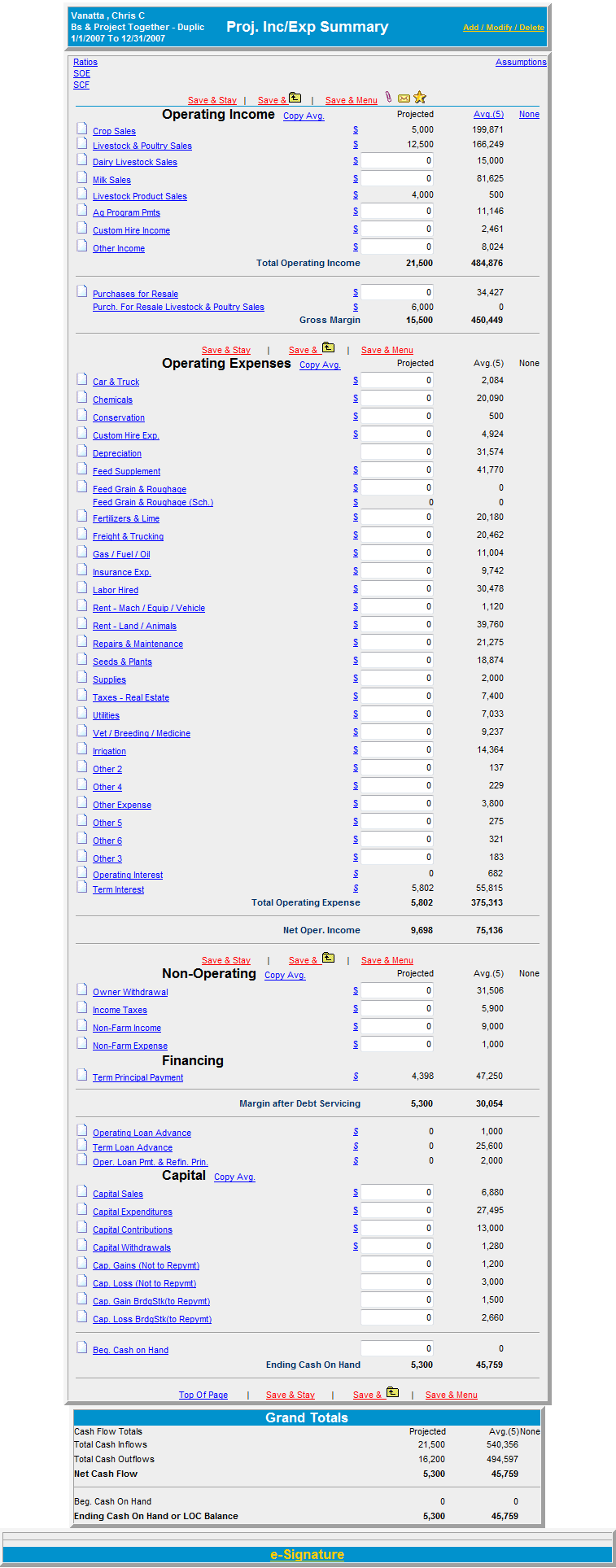This screenshot has height=1568, width=616.
Task: Click the $ link for Livestock Product Sales
Action: click(x=356, y=195)
